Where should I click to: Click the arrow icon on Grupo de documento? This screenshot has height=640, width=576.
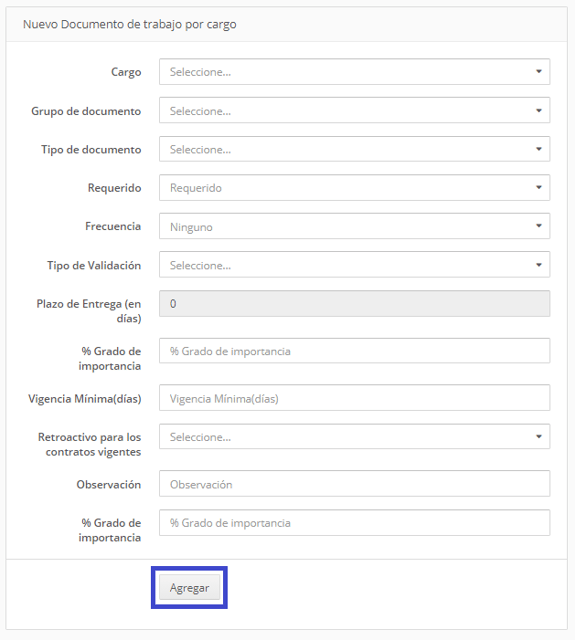click(x=539, y=110)
